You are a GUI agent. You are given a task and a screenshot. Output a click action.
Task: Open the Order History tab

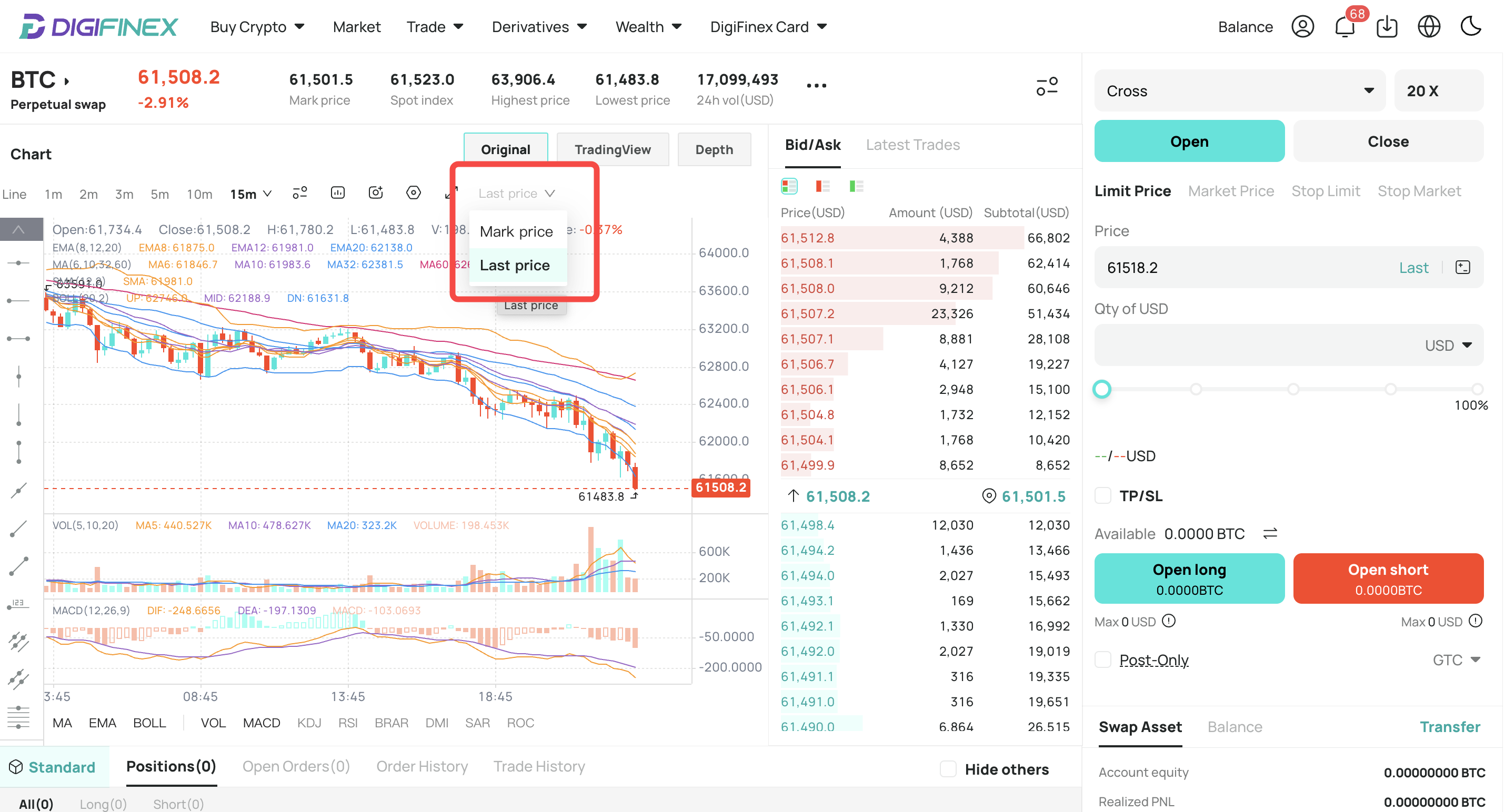[x=422, y=766]
